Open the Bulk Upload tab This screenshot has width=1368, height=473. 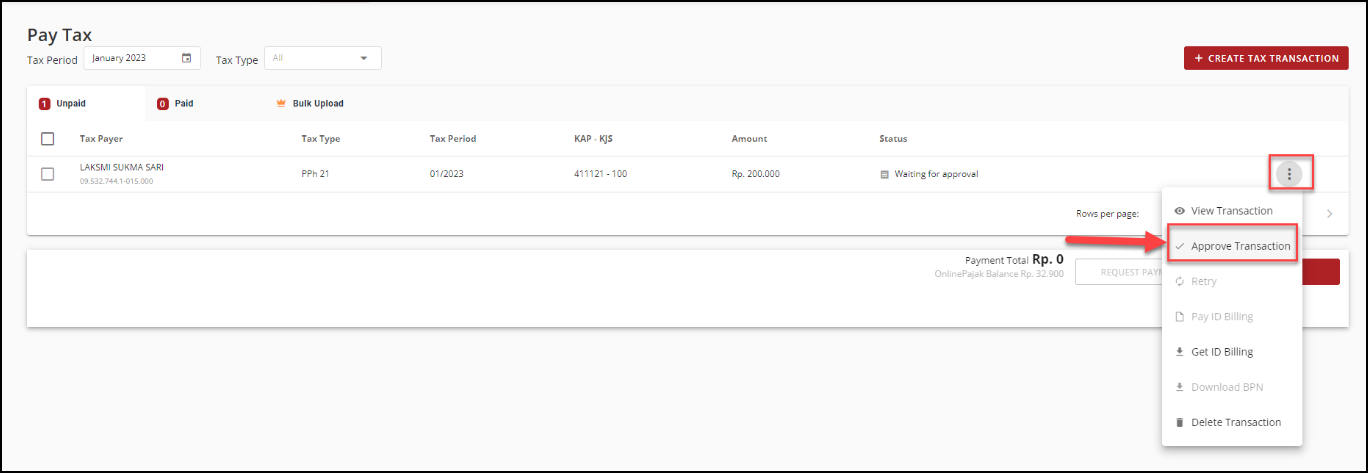coord(317,103)
